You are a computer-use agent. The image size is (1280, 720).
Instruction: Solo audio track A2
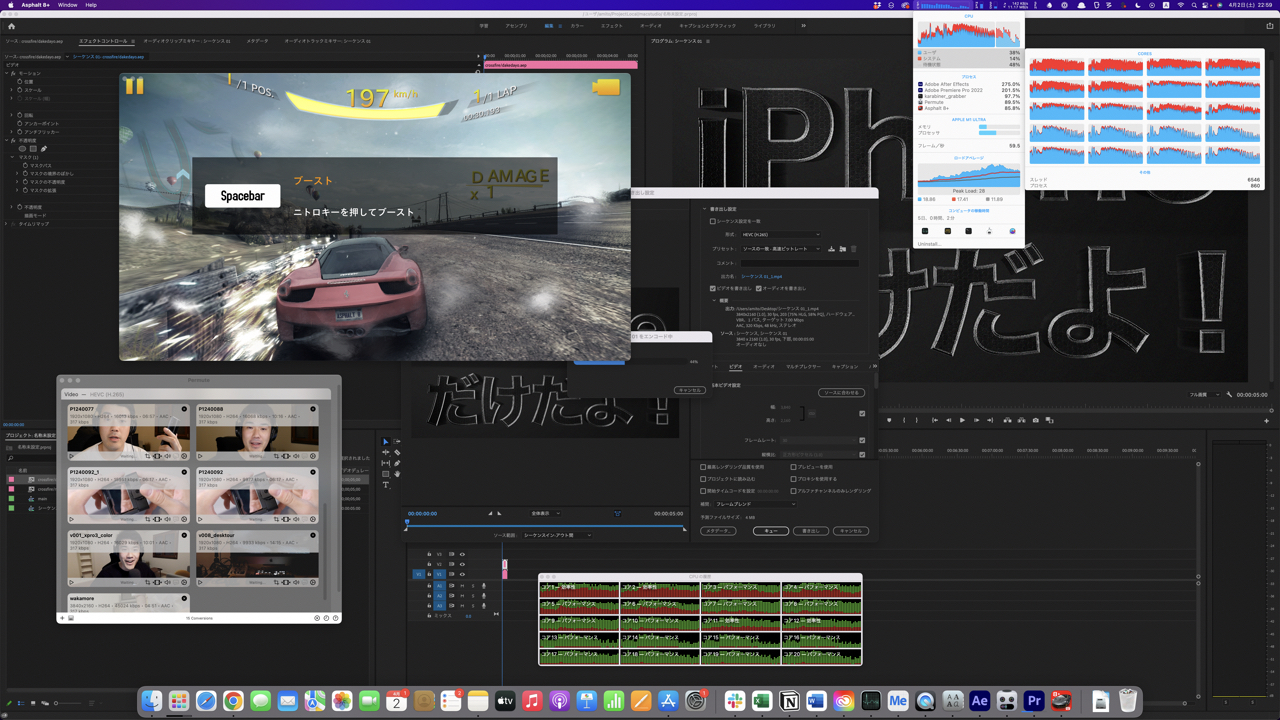[x=473, y=596]
